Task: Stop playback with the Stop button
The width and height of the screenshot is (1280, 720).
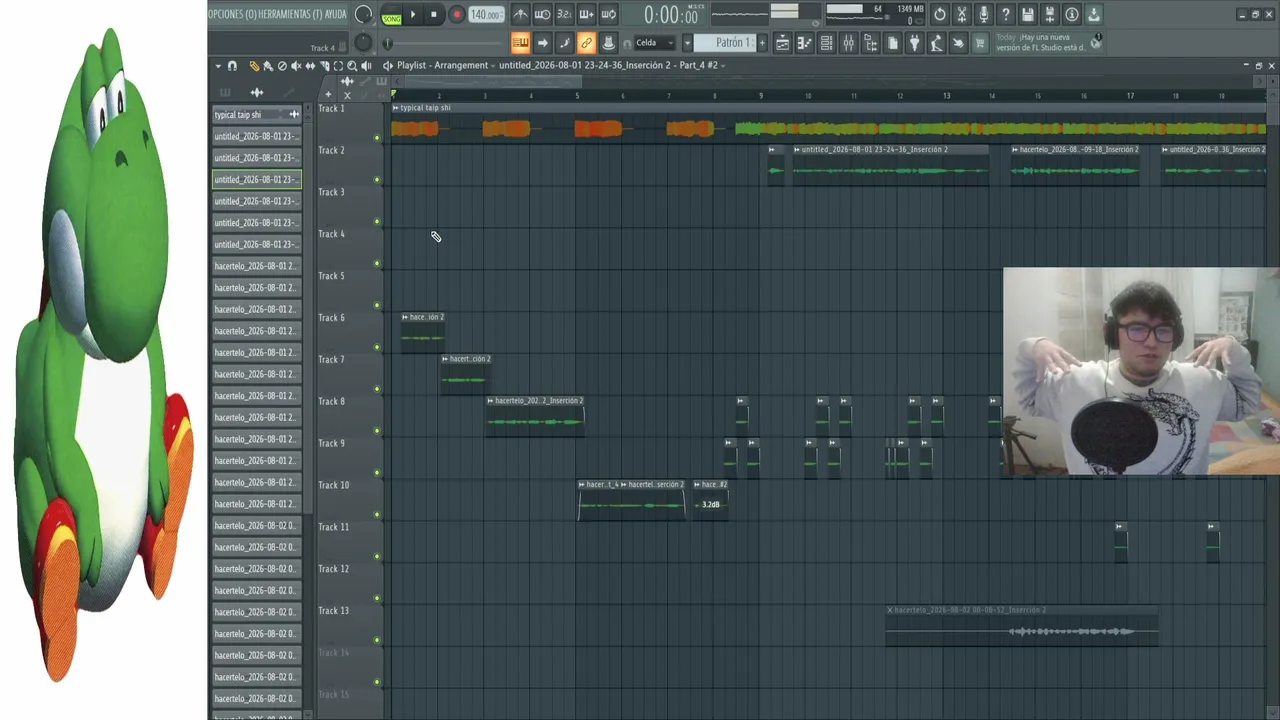Action: click(x=434, y=14)
